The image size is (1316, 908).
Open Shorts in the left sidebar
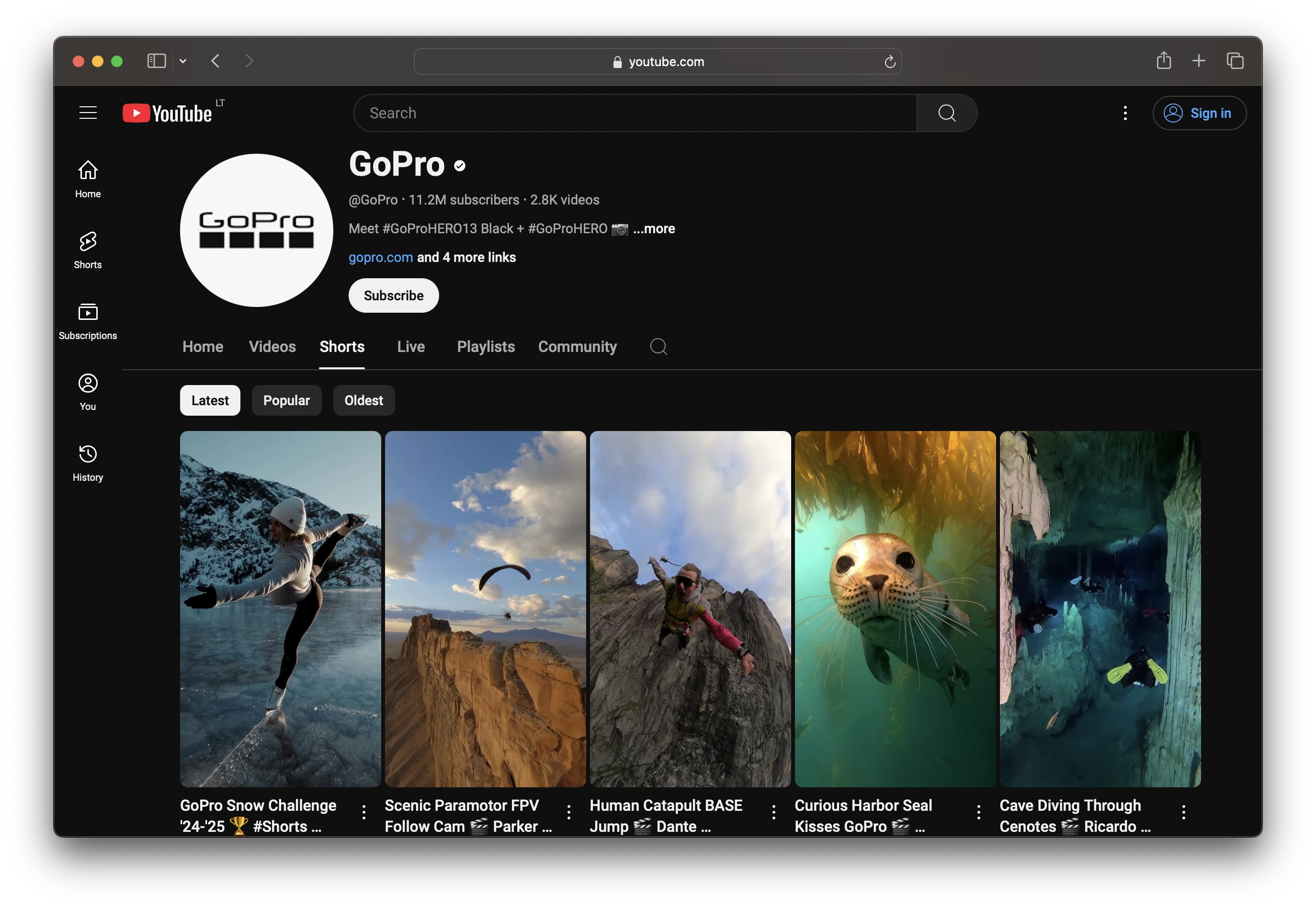(88, 250)
